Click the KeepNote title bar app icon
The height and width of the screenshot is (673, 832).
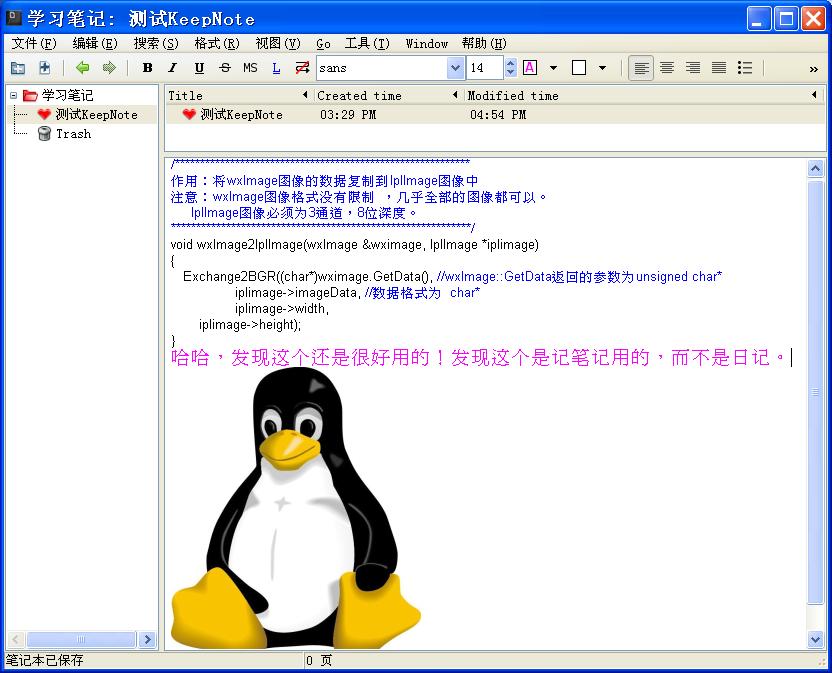14,18
